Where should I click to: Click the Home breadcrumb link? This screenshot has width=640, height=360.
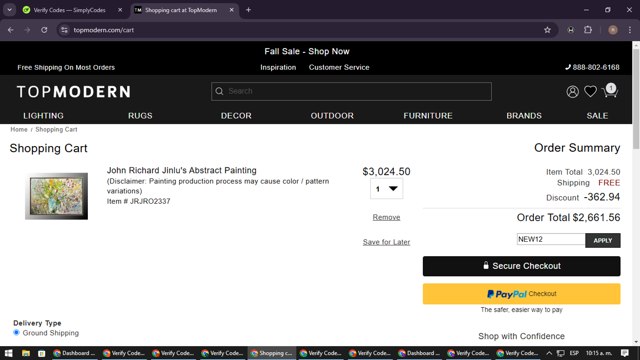tap(19, 129)
